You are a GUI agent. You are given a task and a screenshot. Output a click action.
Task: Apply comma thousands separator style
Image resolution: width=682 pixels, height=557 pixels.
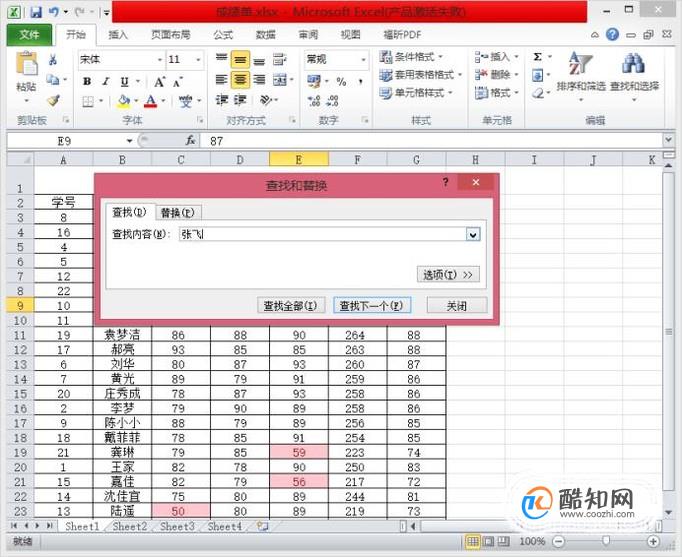361,81
